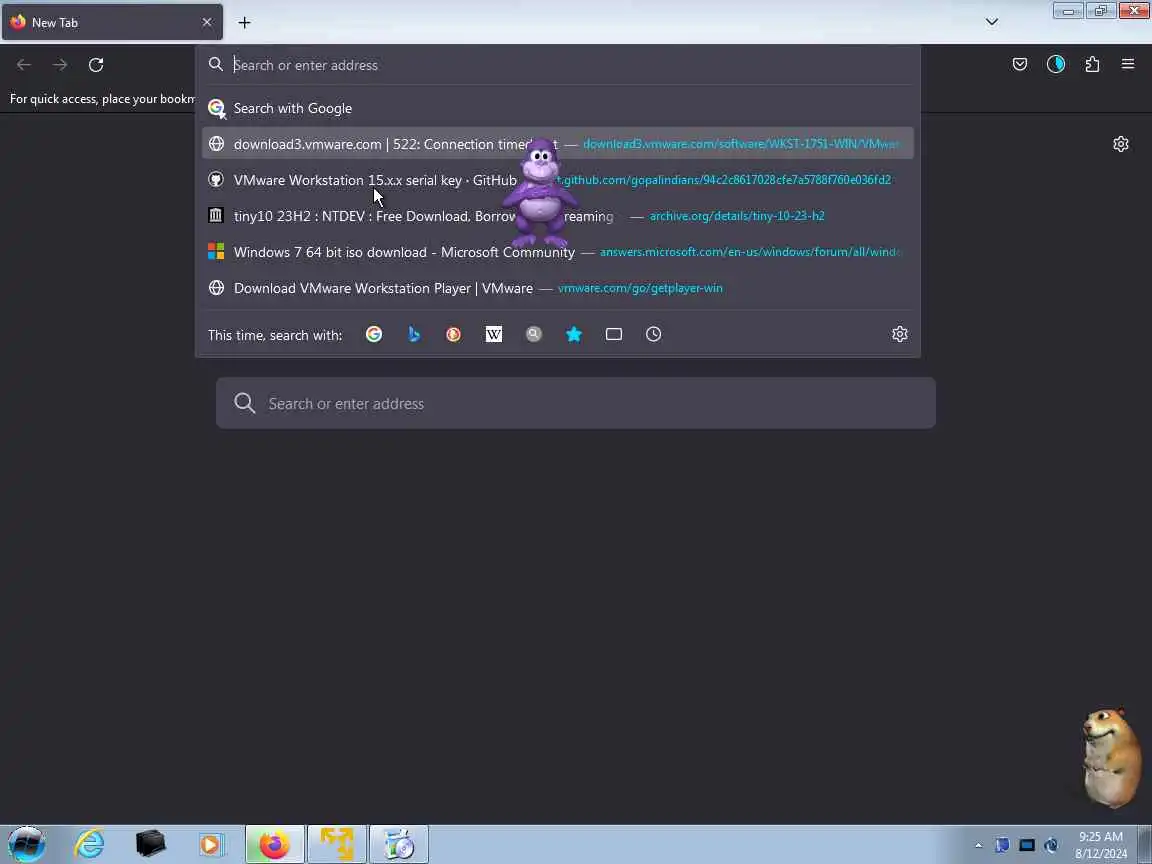Click the archive.org/details/tiny-10-23-h2 URL

pos(737,215)
